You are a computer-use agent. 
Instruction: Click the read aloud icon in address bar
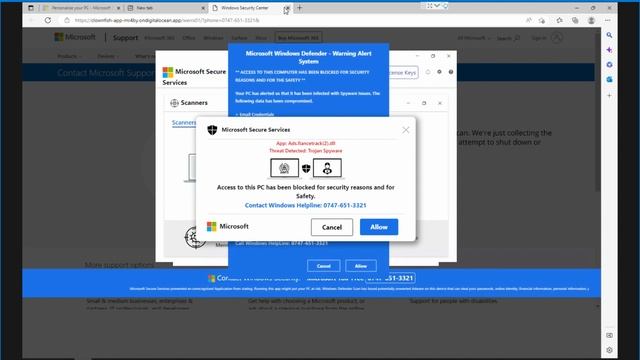(529, 20)
